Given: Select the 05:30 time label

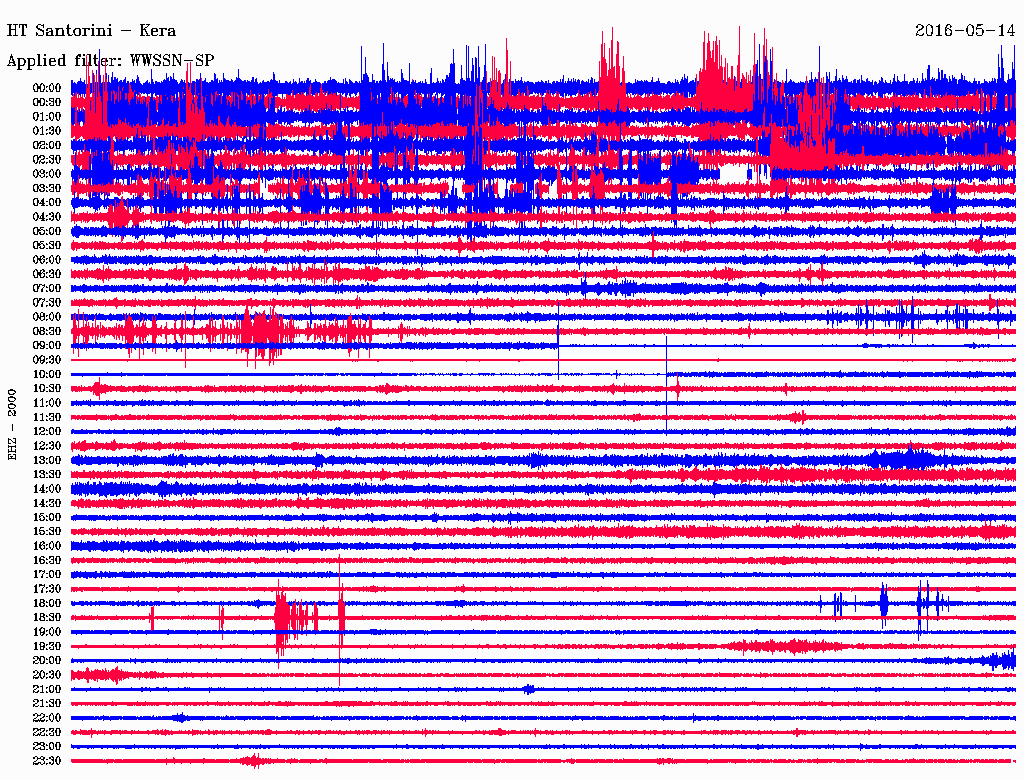Looking at the screenshot, I should pyautogui.click(x=47, y=245).
